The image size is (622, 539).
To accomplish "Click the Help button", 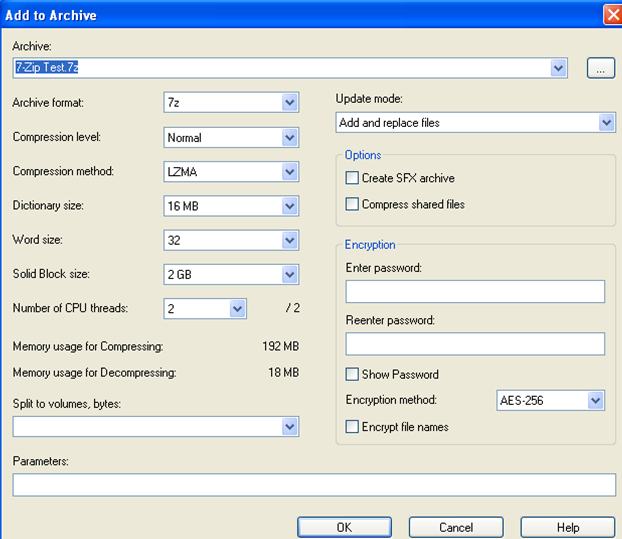I will [568, 527].
